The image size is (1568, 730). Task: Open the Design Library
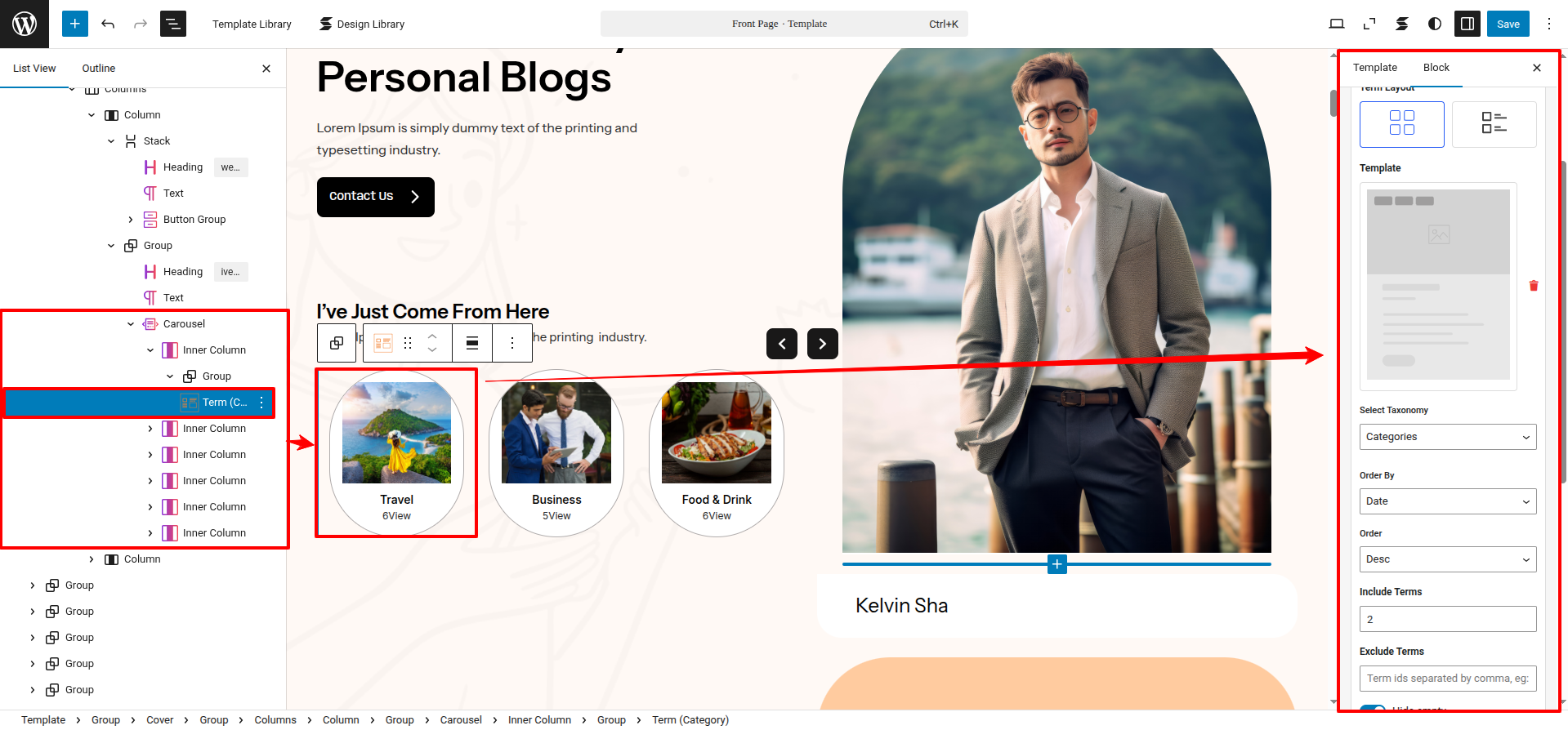click(x=362, y=24)
